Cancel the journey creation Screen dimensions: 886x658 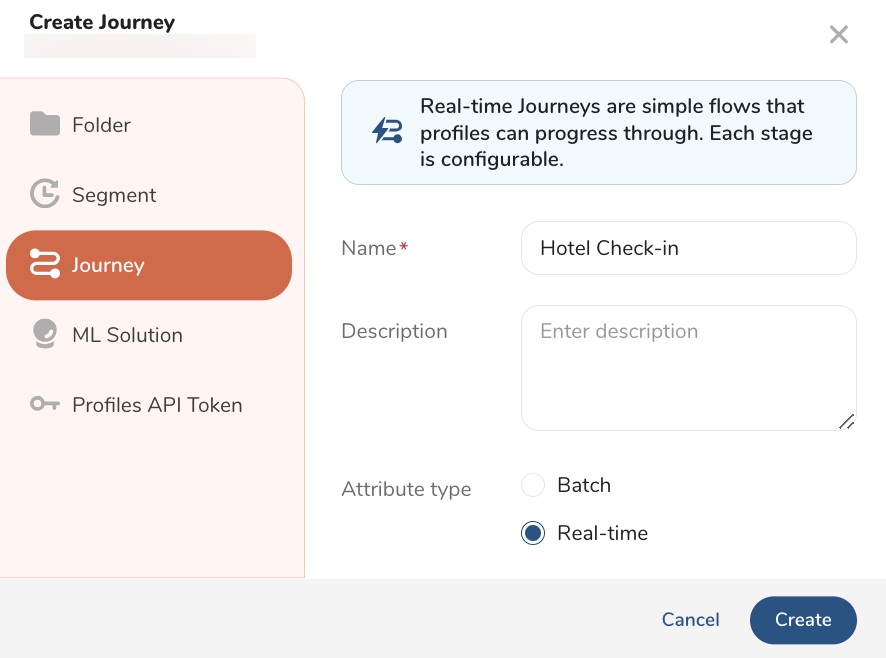pyautogui.click(x=690, y=620)
